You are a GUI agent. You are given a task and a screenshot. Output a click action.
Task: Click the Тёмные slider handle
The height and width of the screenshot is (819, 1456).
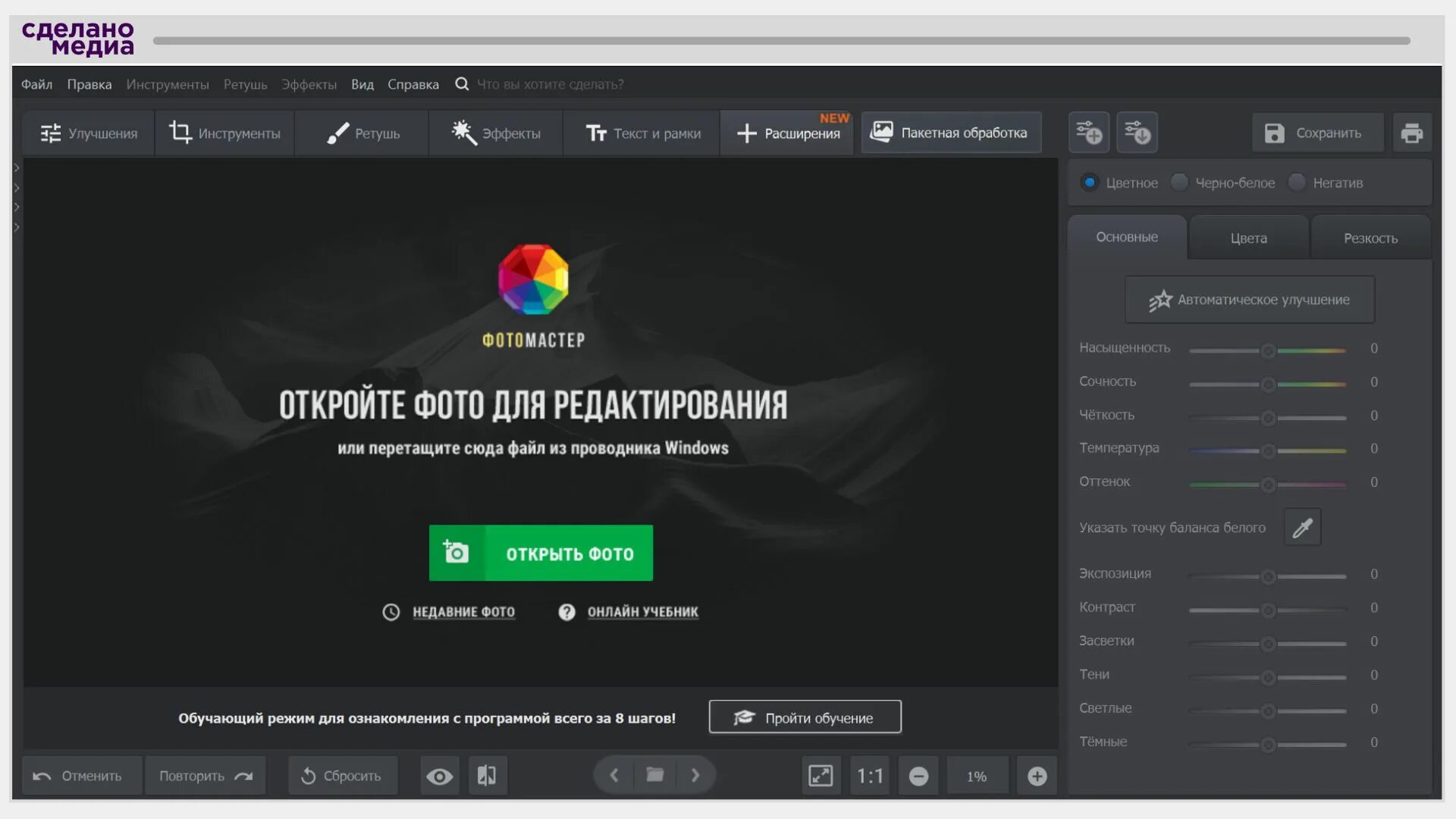click(1268, 745)
